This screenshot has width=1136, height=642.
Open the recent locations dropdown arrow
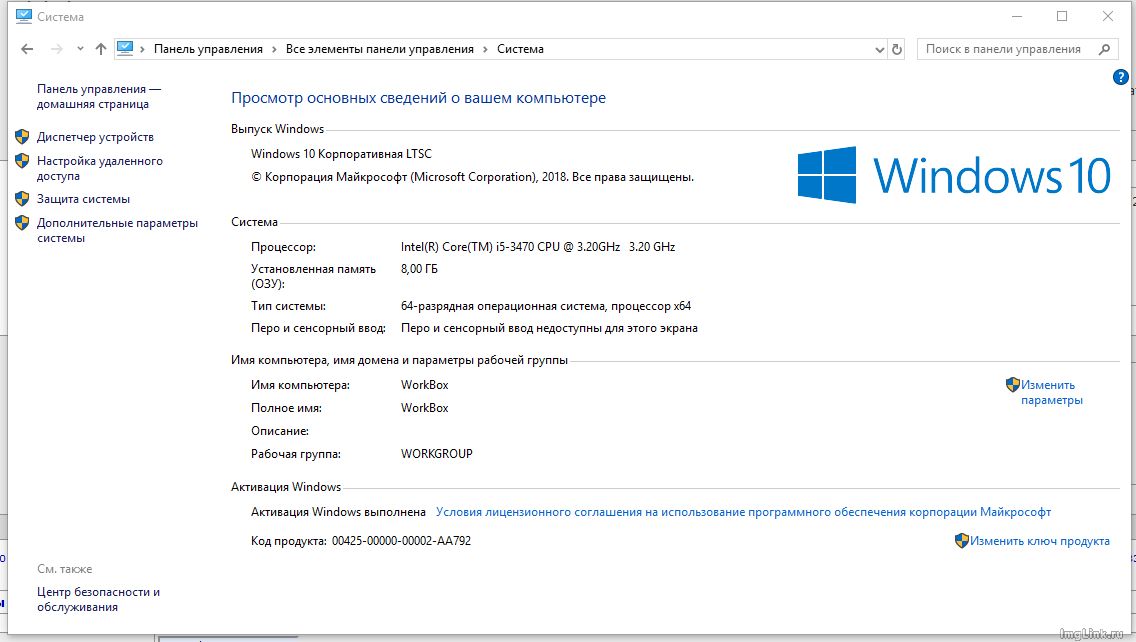[x=80, y=49]
